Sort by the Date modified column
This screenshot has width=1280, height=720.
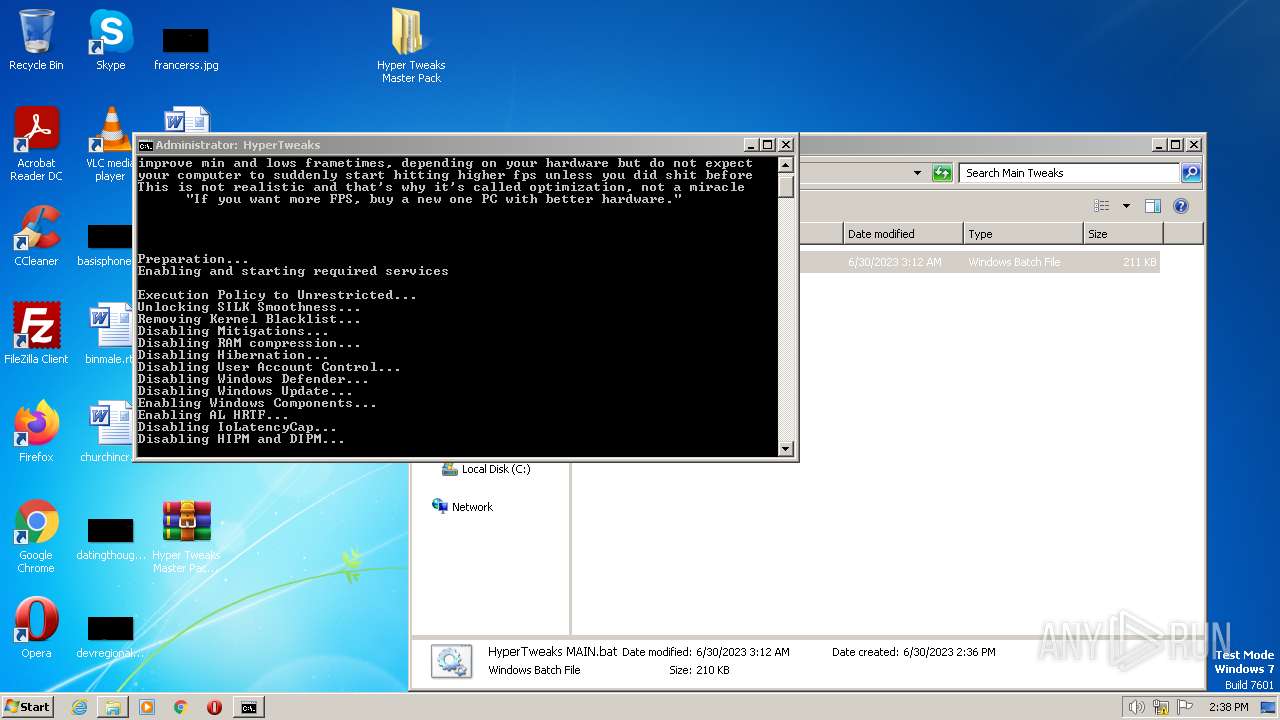[x=903, y=234]
